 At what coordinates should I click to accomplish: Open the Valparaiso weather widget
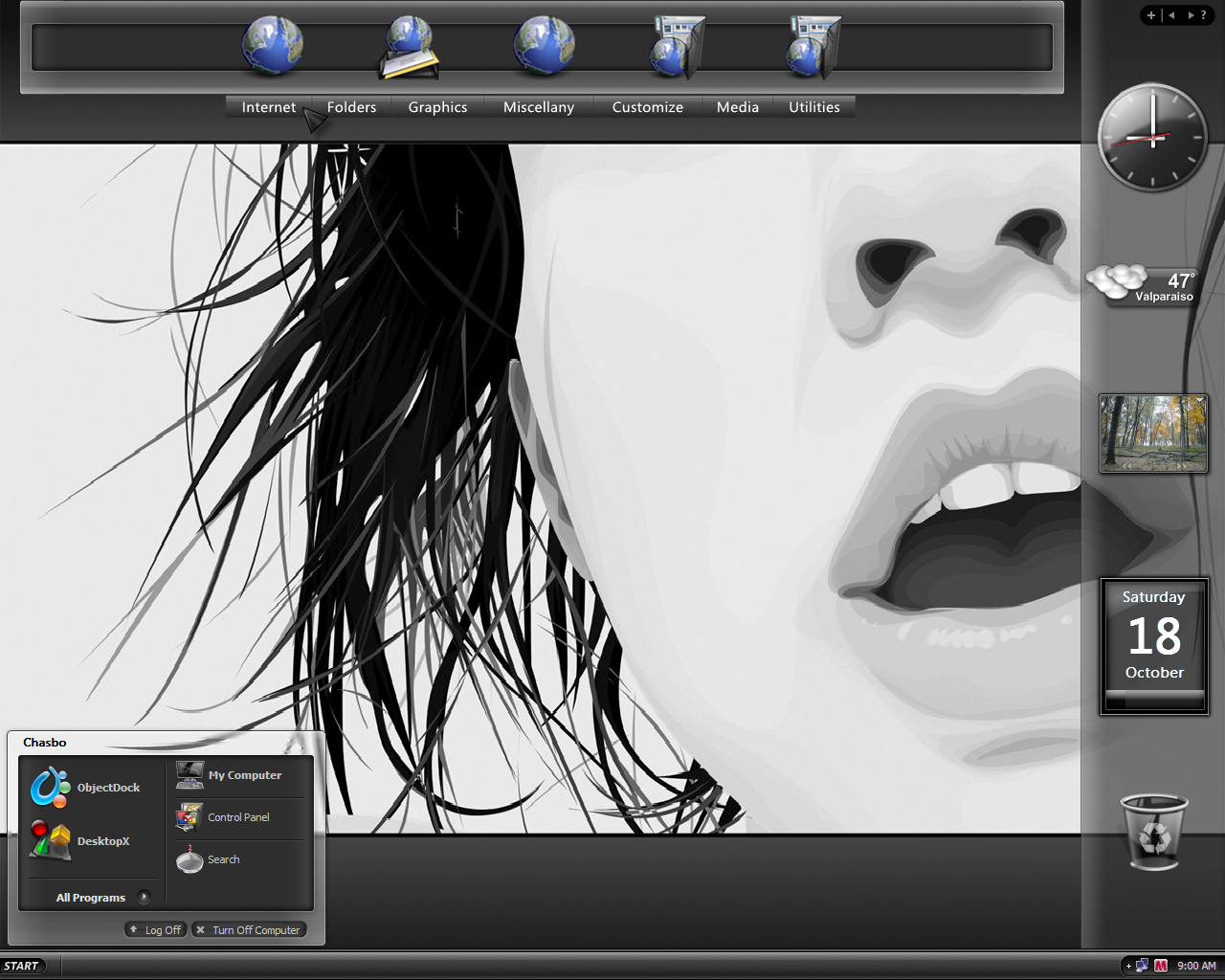click(x=1142, y=284)
